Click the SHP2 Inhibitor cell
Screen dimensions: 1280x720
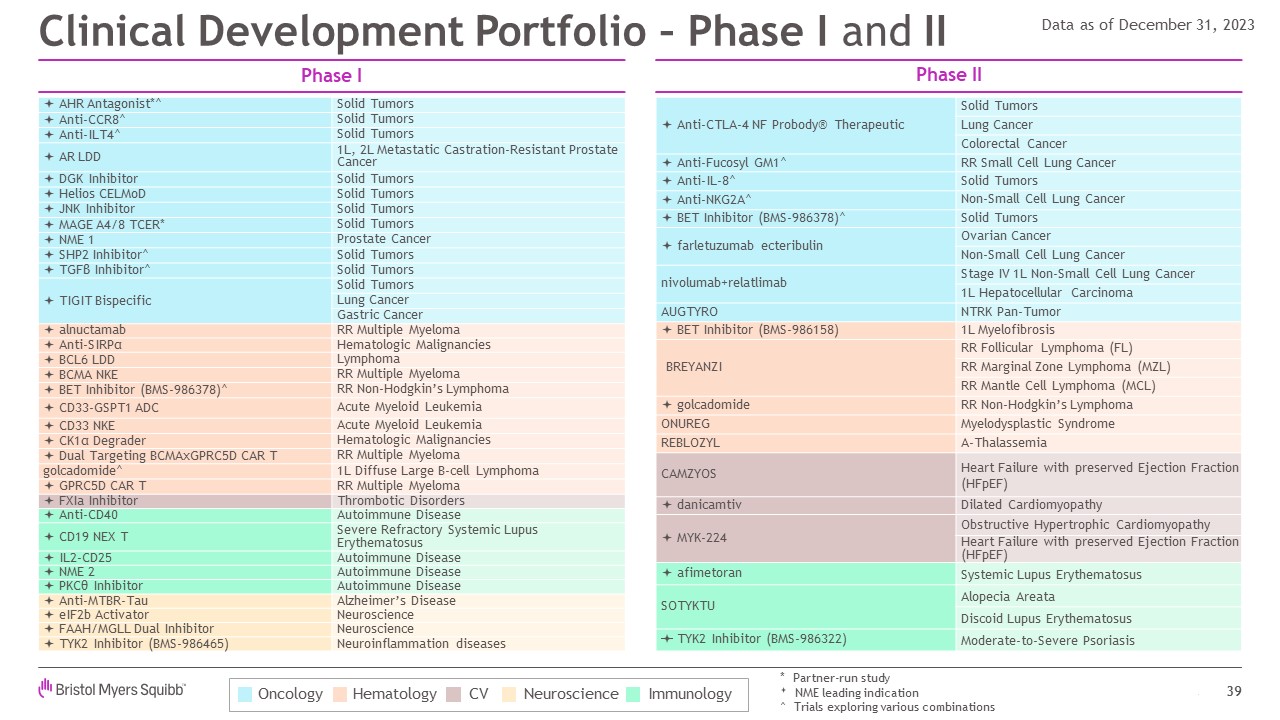tap(185, 255)
